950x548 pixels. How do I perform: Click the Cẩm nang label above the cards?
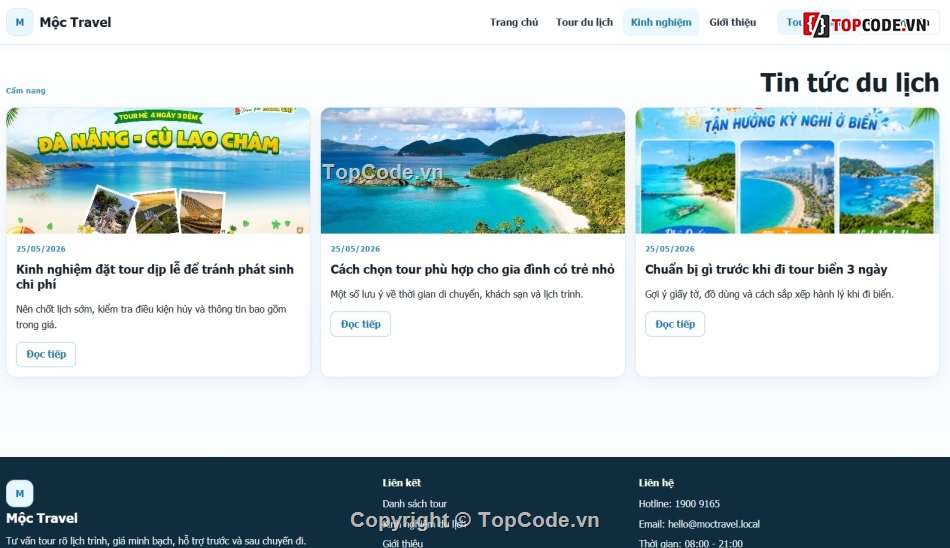pos(25,91)
